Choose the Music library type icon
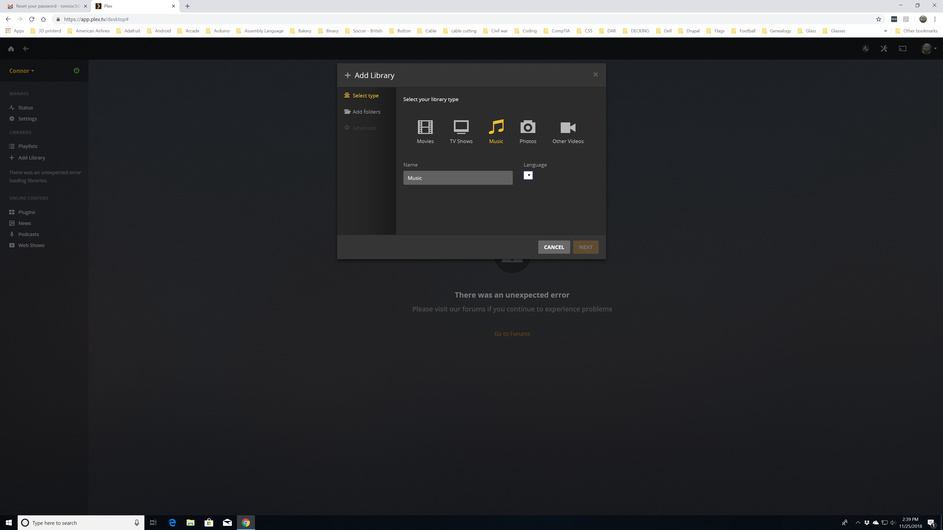 click(496, 131)
